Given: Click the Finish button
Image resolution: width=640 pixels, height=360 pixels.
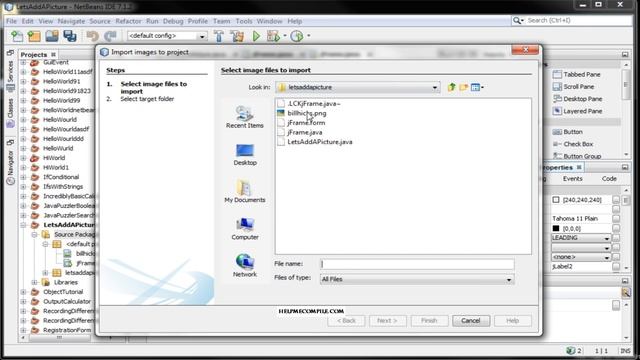Looking at the screenshot, I should point(429,321).
